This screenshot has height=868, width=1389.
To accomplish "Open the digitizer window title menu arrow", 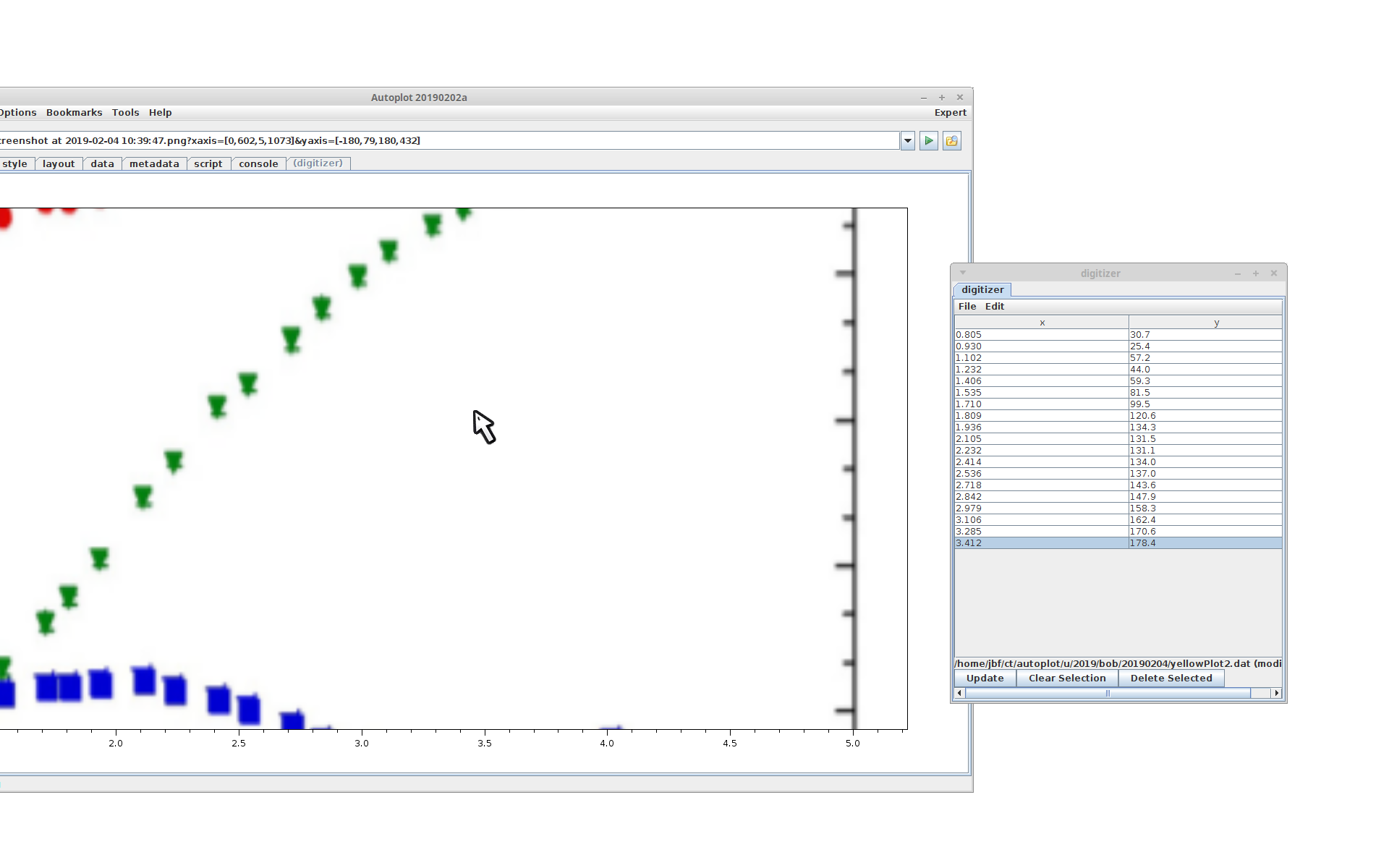I will pos(963,273).
